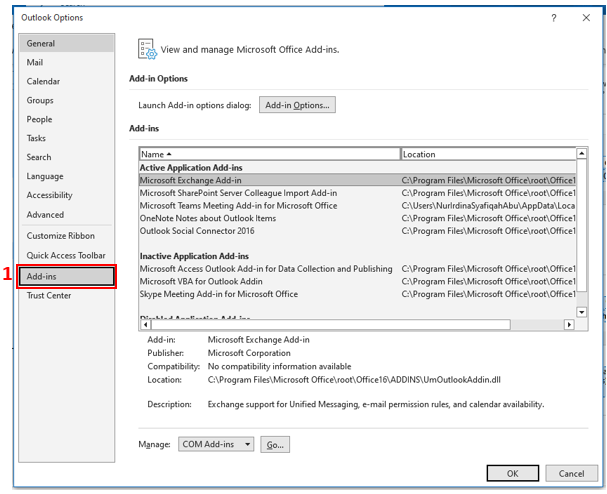Select Microsoft SharePoint Server Colleague Import Add-in
The image size is (607, 494).
click(357, 193)
